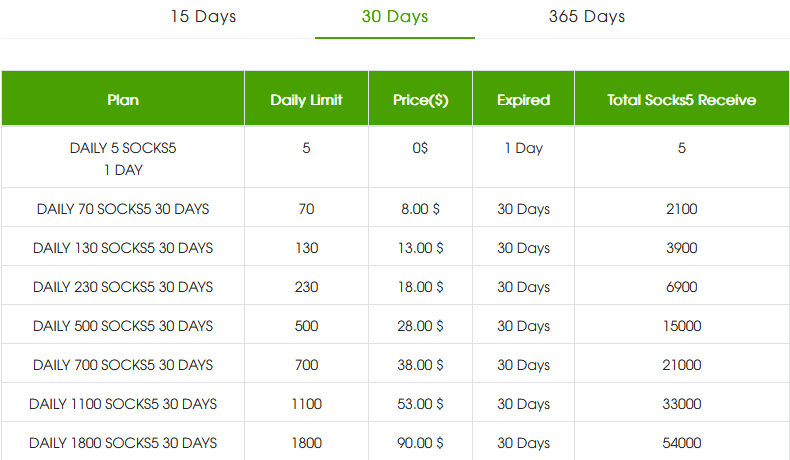Click the Total Socks5 Receive header
The width and height of the screenshot is (790, 460).
[681, 100]
